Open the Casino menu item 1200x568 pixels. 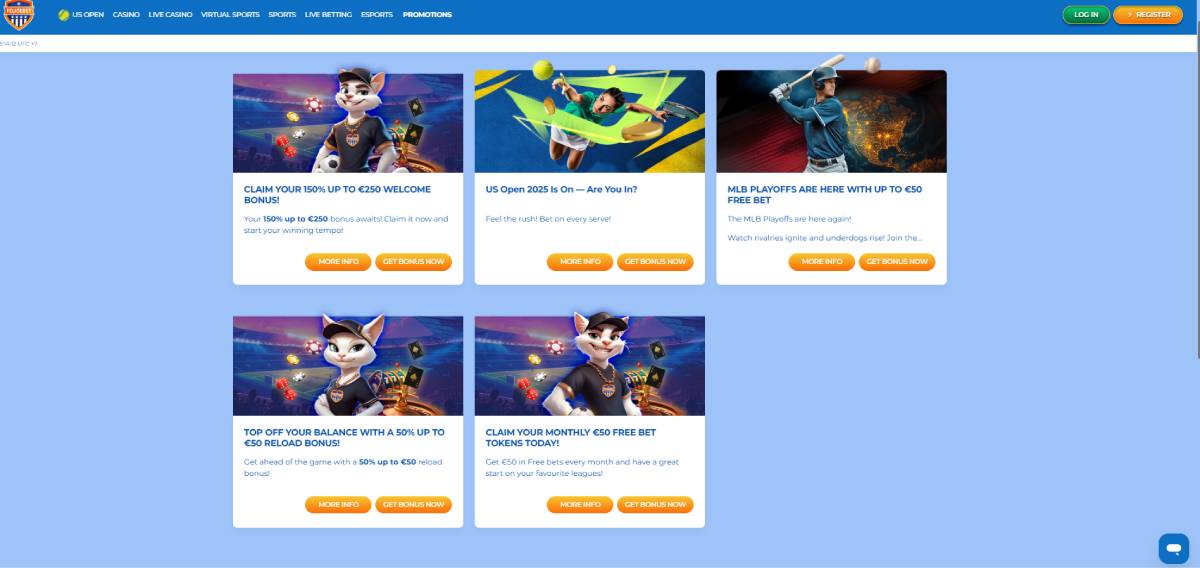point(126,15)
